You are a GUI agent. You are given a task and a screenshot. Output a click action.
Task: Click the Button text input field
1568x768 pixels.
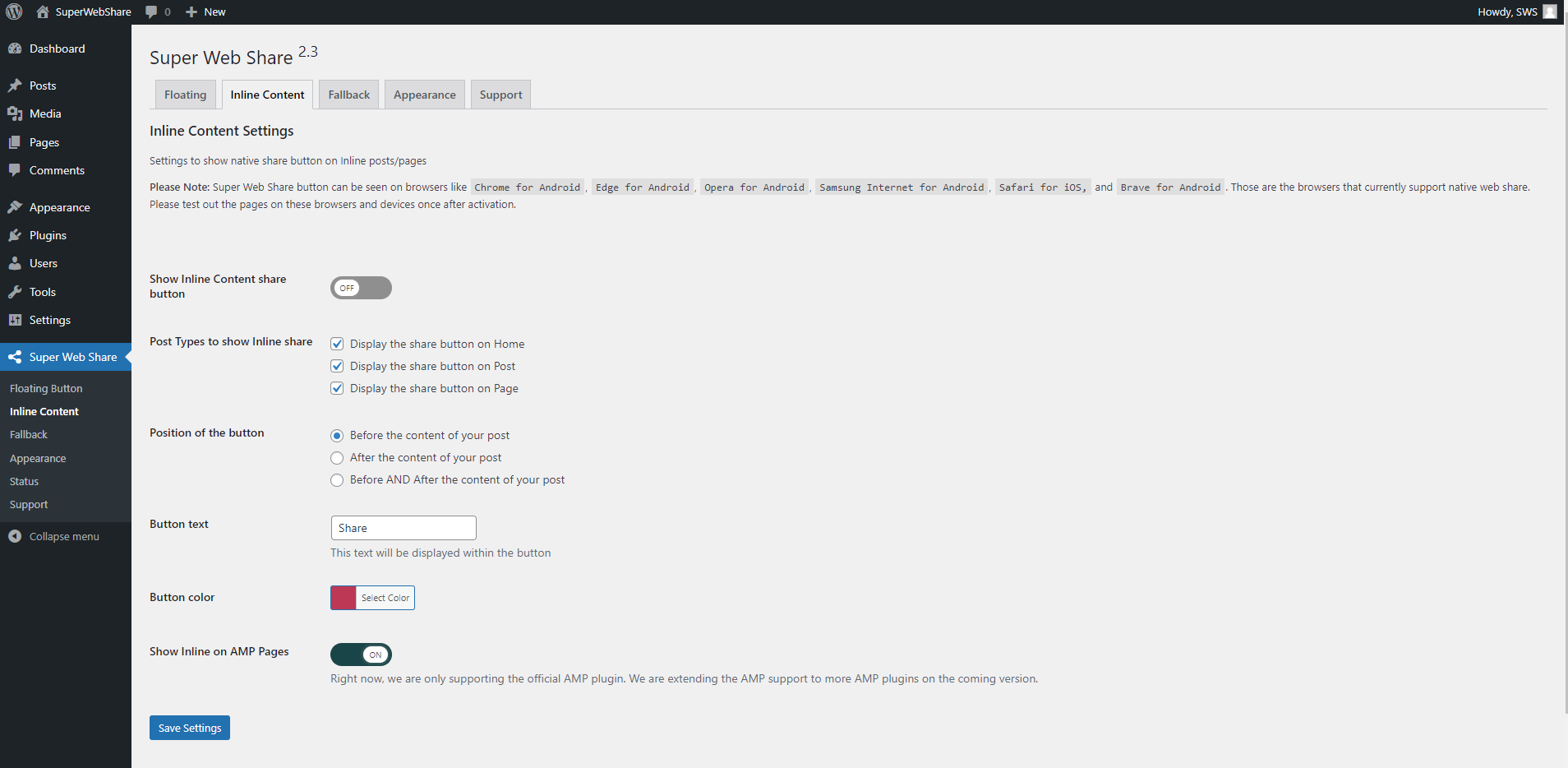tap(404, 528)
